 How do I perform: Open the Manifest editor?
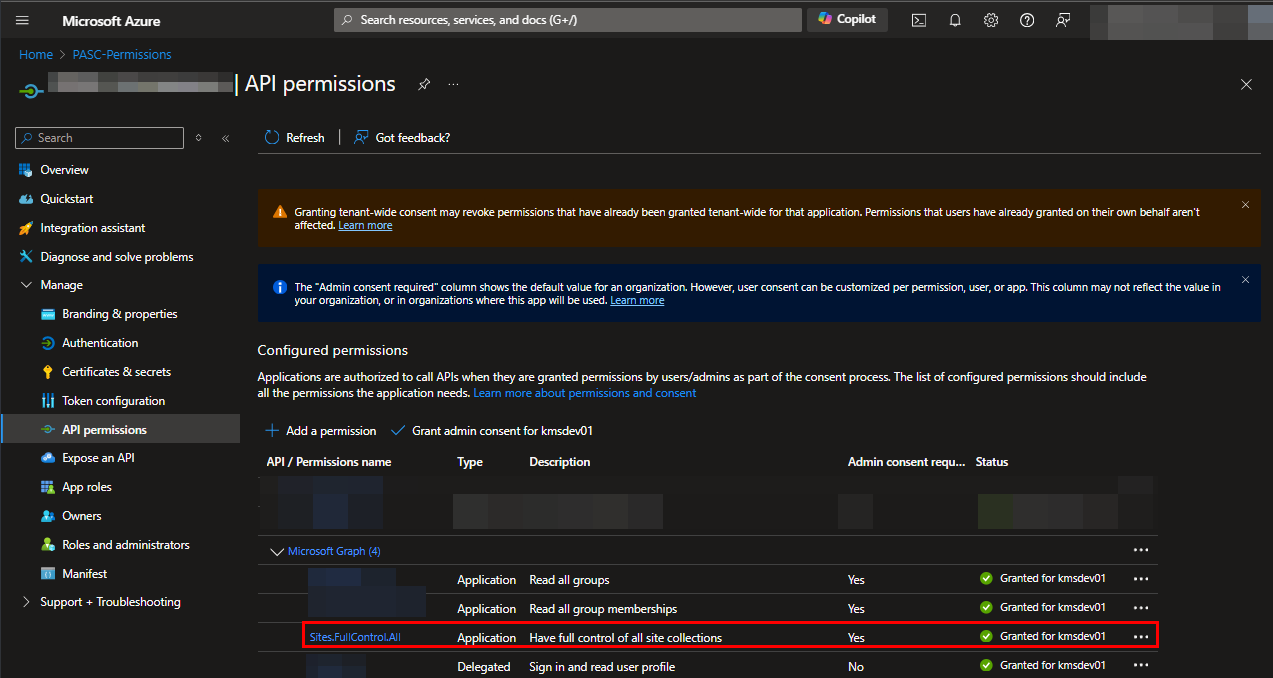85,574
